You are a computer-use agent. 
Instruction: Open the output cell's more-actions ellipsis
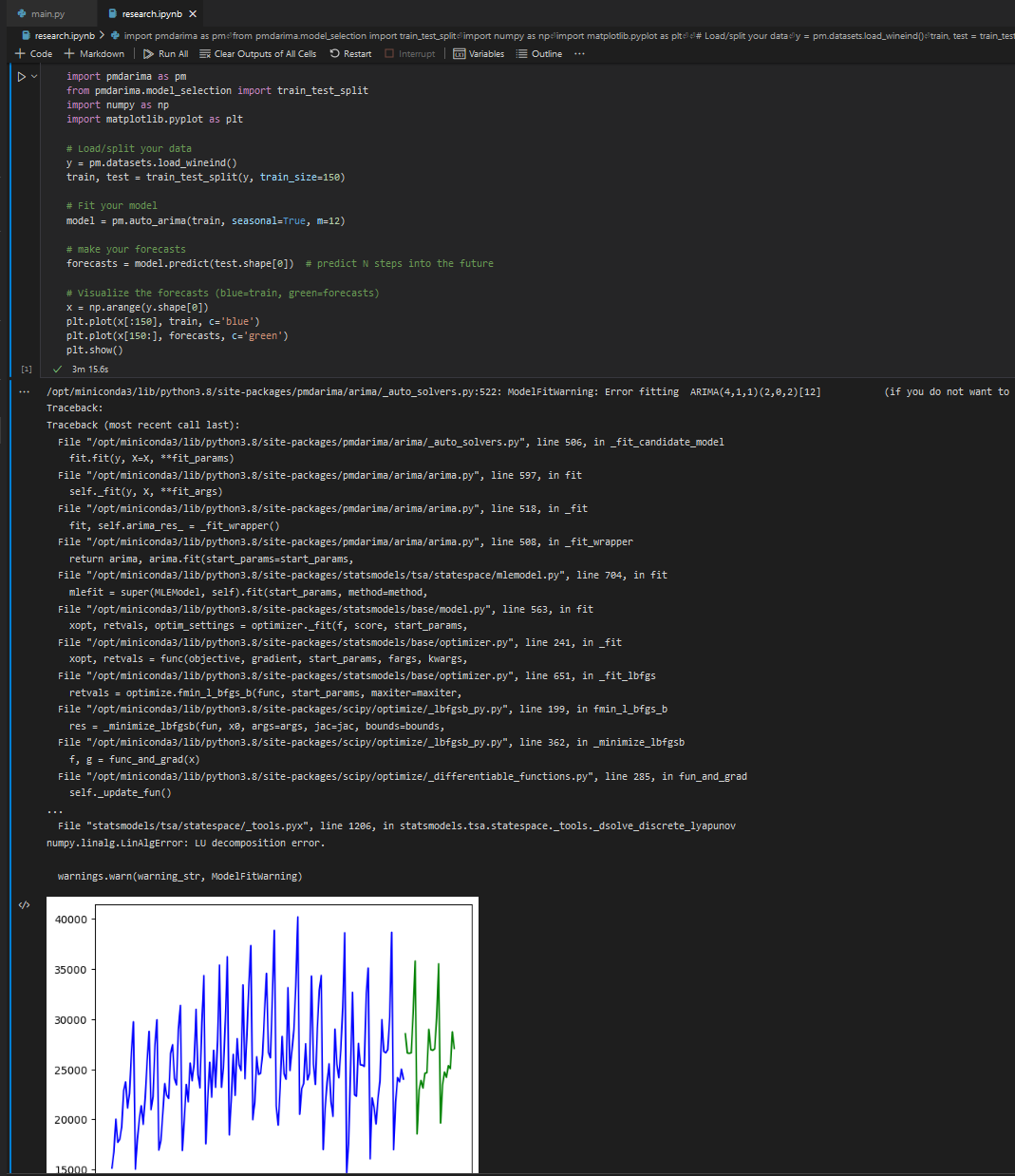[x=24, y=390]
